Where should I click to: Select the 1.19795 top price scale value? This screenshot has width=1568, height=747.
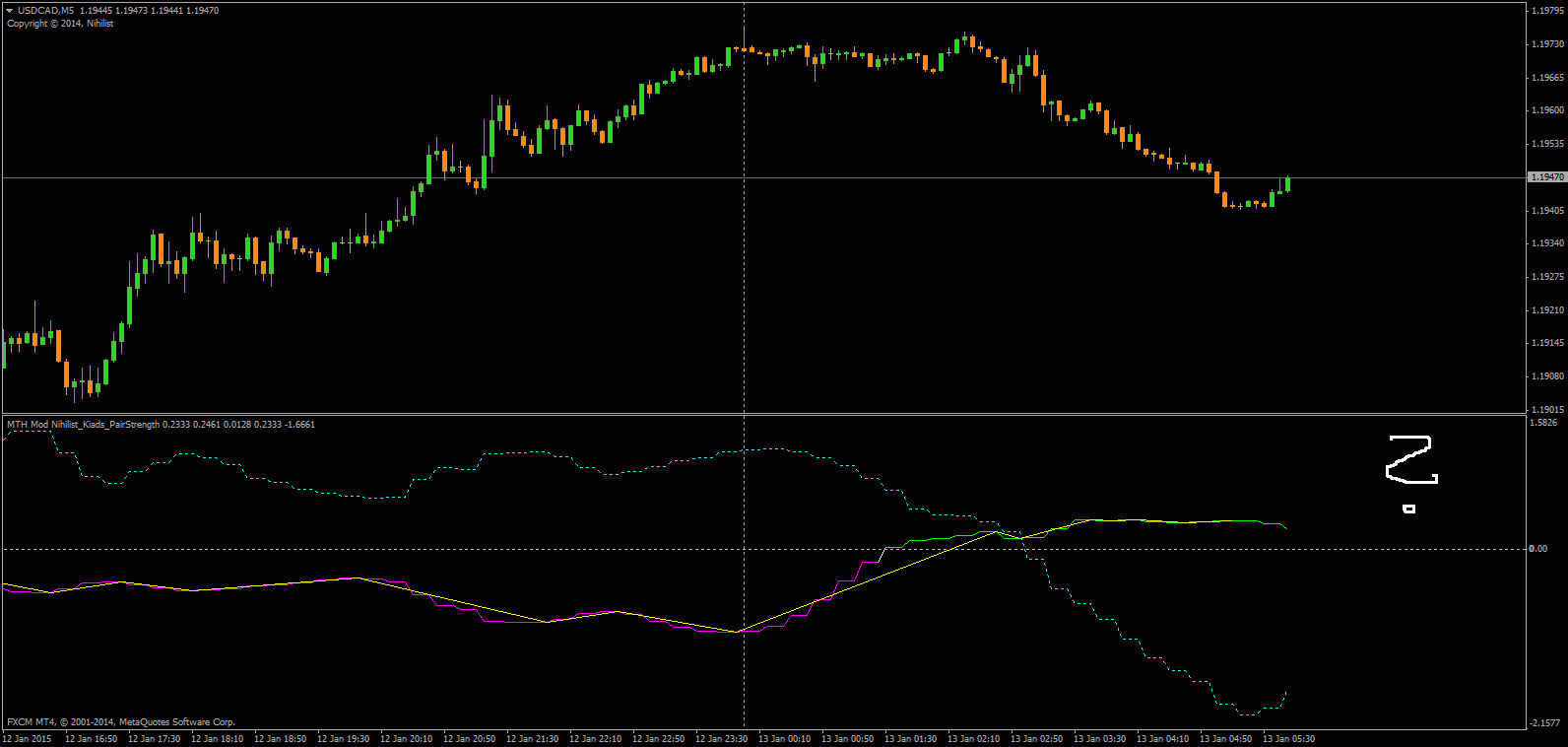click(x=1546, y=11)
